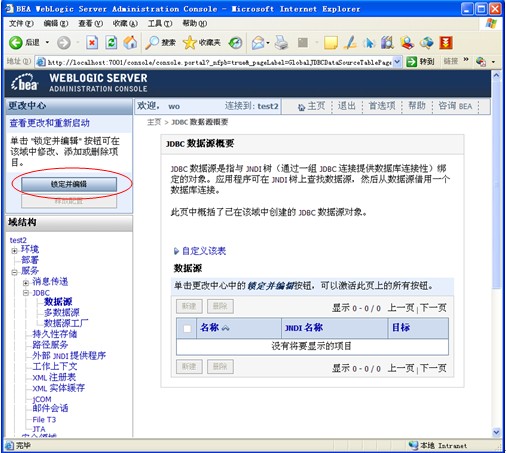This screenshot has height=453, width=506.
Task: Click the Stop loading icon
Action: 92,42
